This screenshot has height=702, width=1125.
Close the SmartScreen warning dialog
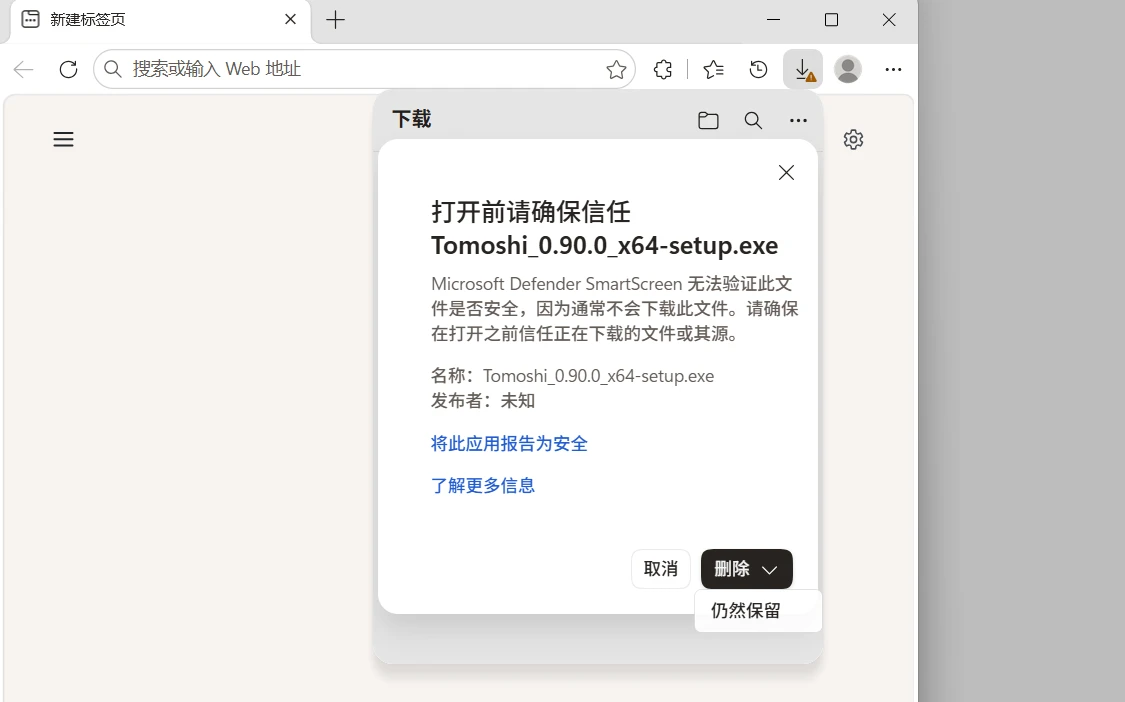pyautogui.click(x=786, y=172)
